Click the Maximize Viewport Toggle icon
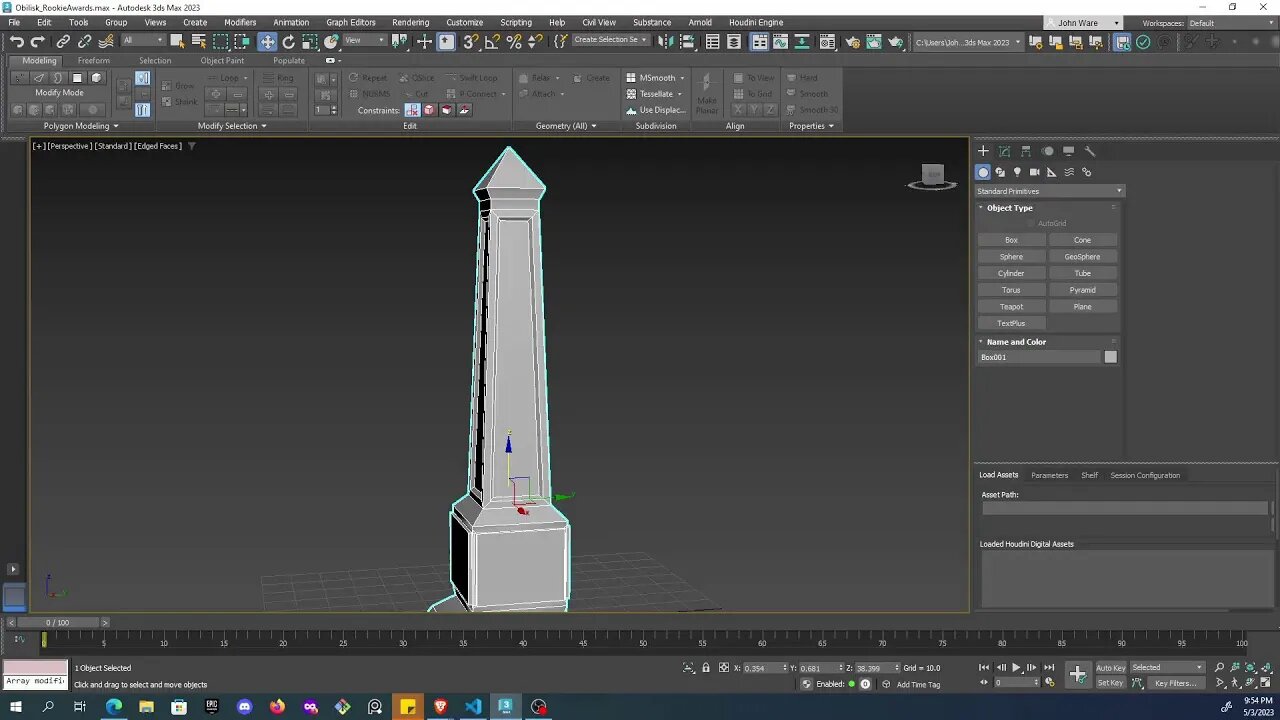The image size is (1280, 720). pyautogui.click(x=1266, y=683)
